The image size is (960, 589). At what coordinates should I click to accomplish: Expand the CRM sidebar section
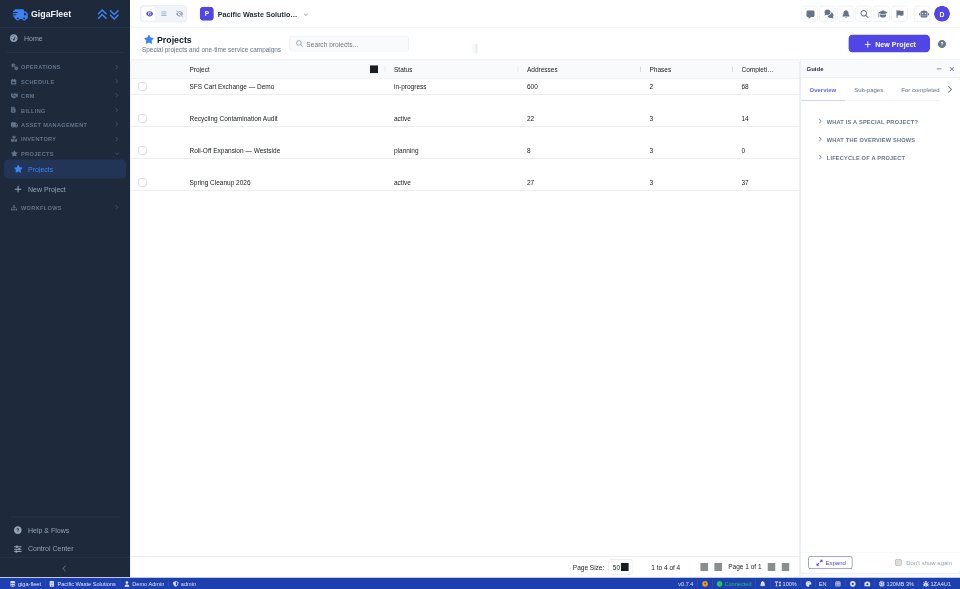pyautogui.click(x=65, y=96)
